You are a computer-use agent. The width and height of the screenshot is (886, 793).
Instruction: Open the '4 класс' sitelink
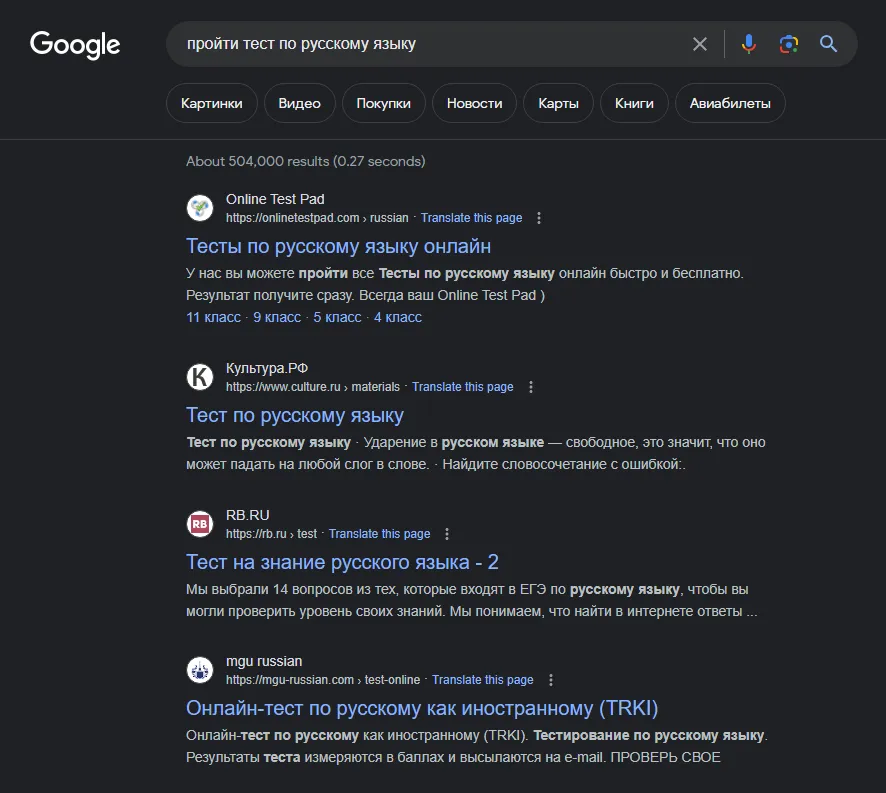(398, 318)
